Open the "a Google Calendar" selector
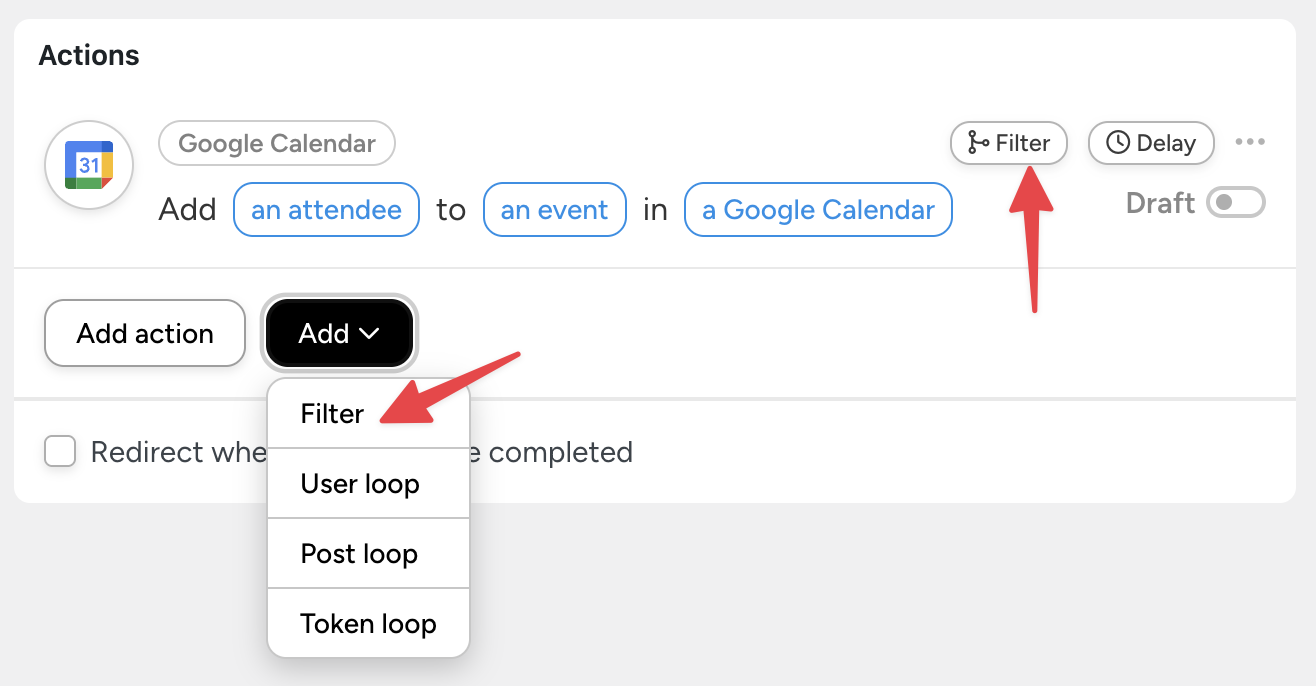 point(818,210)
